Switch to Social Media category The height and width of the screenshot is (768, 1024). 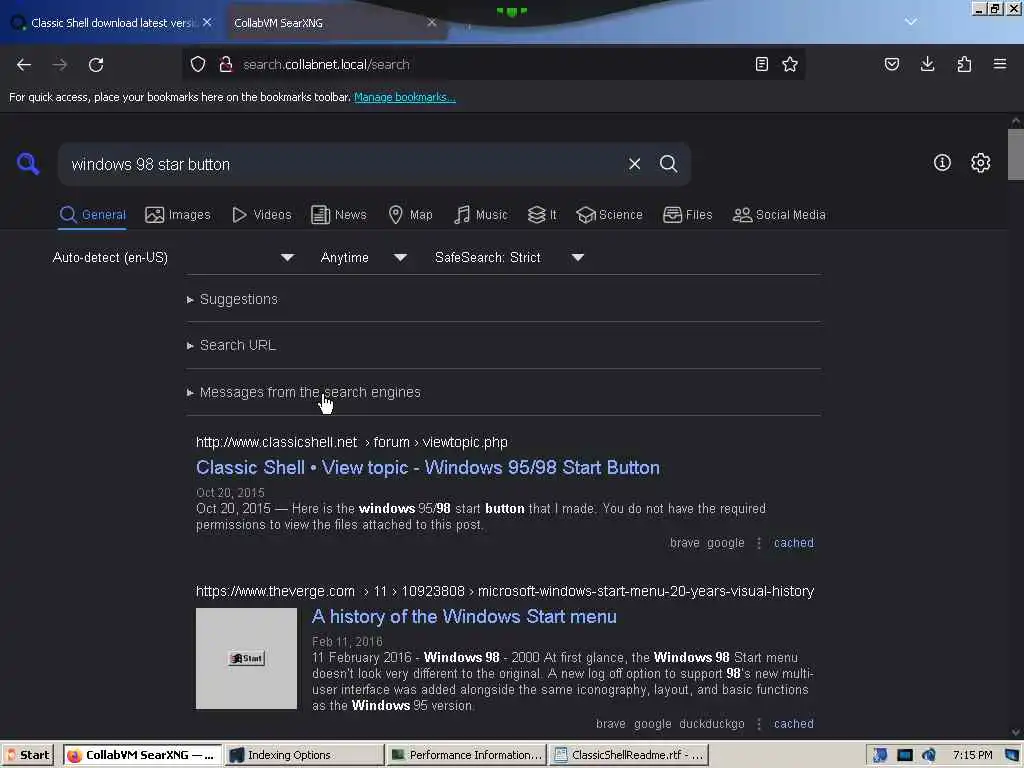click(779, 215)
